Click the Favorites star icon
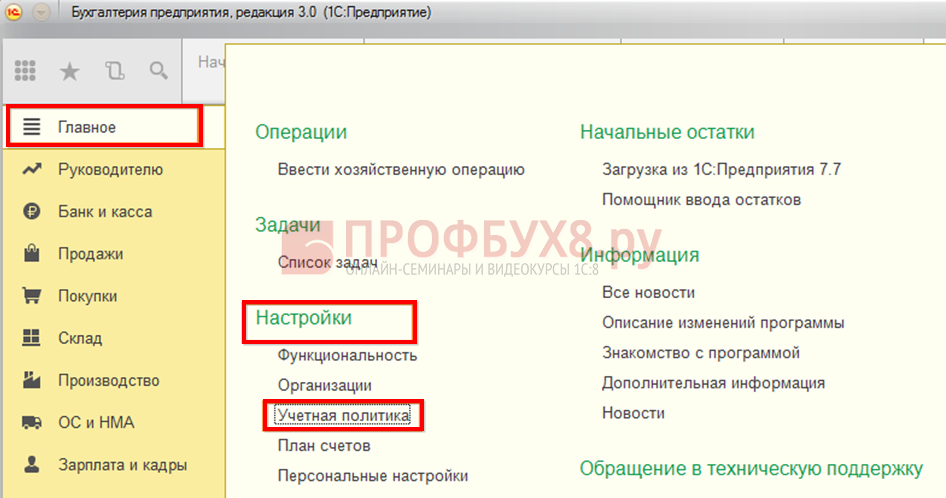The width and height of the screenshot is (946, 498). pos(70,71)
